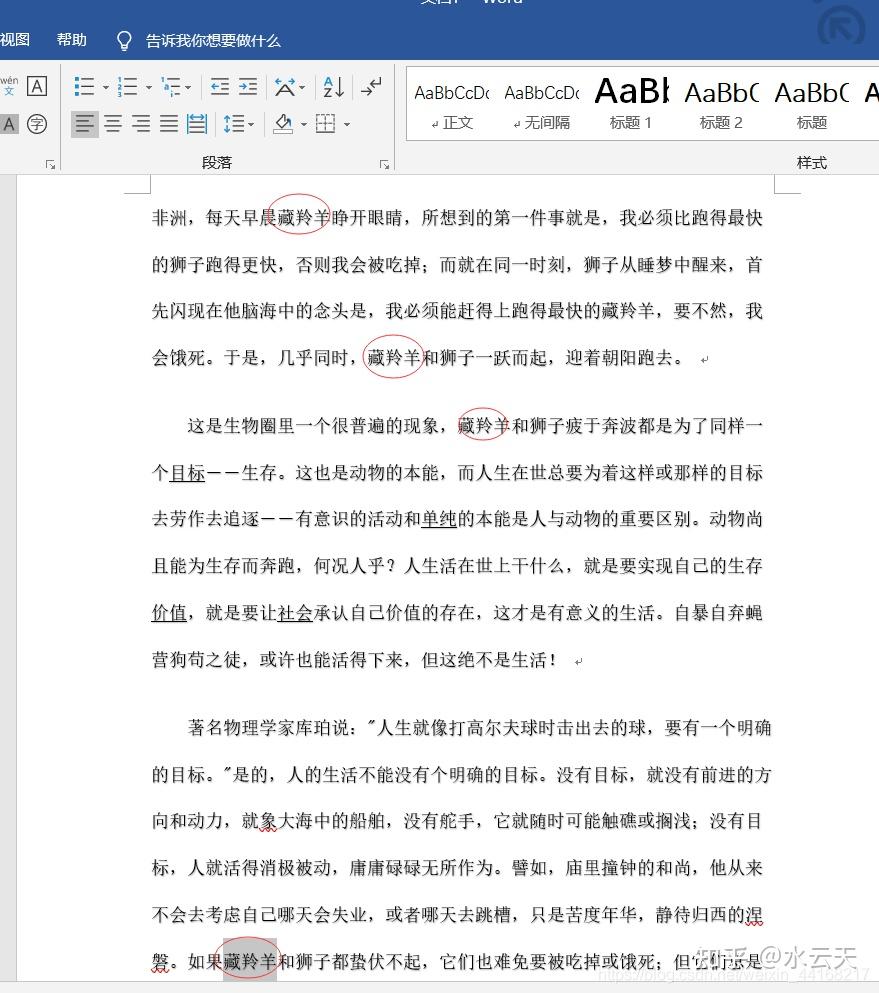Click the multilevel list icon
Screen dimensions: 879x993
[170, 87]
